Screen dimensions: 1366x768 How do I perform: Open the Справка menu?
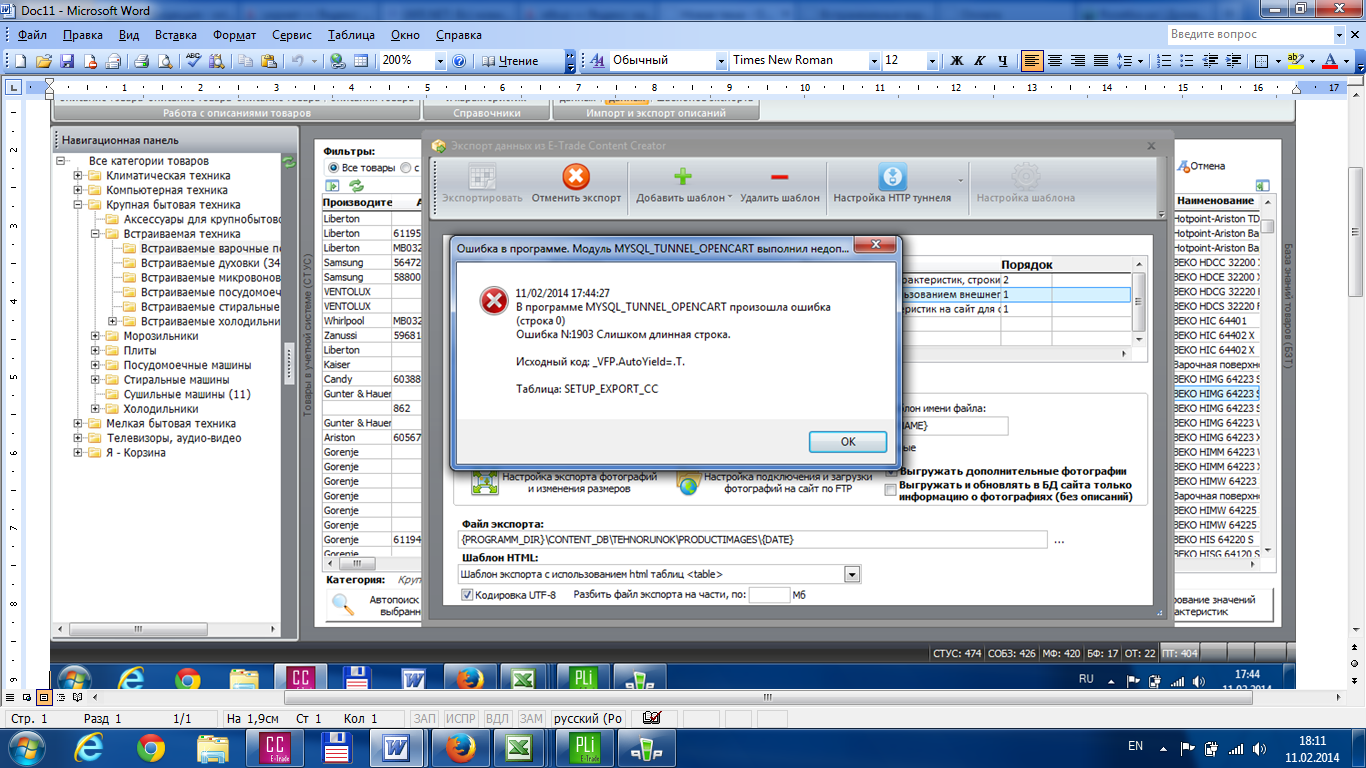(459, 35)
